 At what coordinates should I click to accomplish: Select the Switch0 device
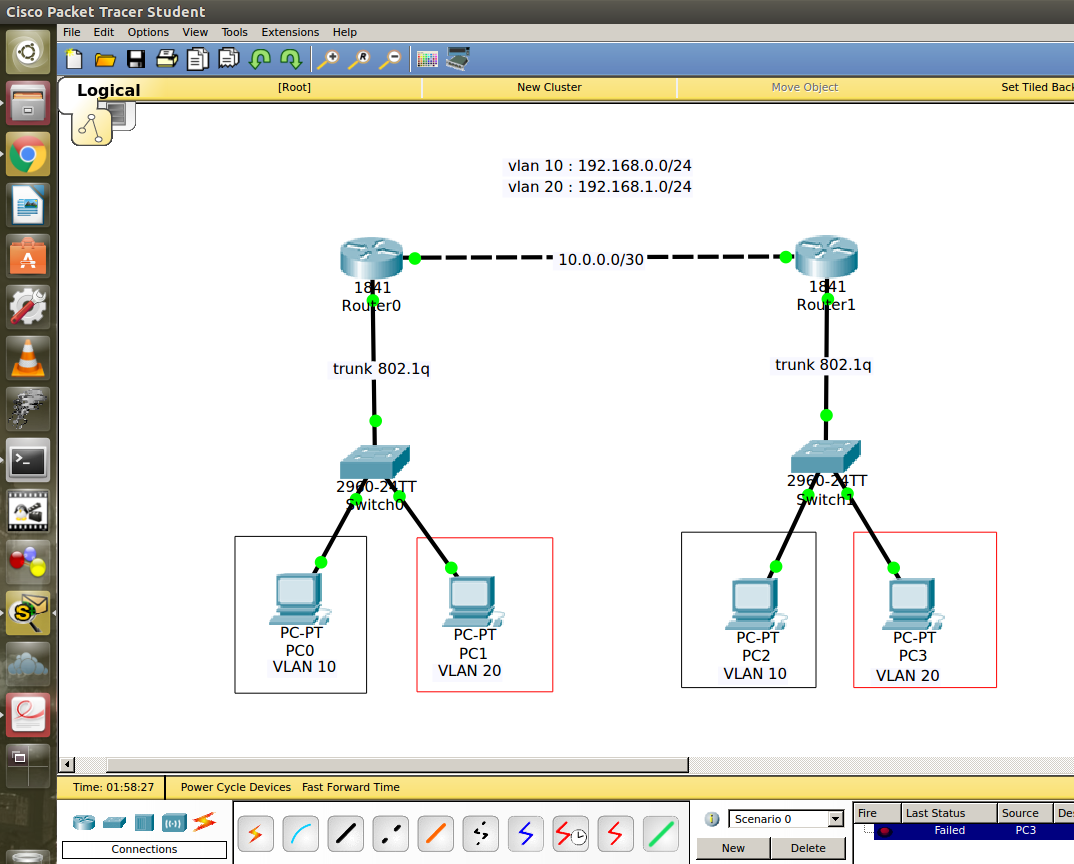click(x=375, y=462)
